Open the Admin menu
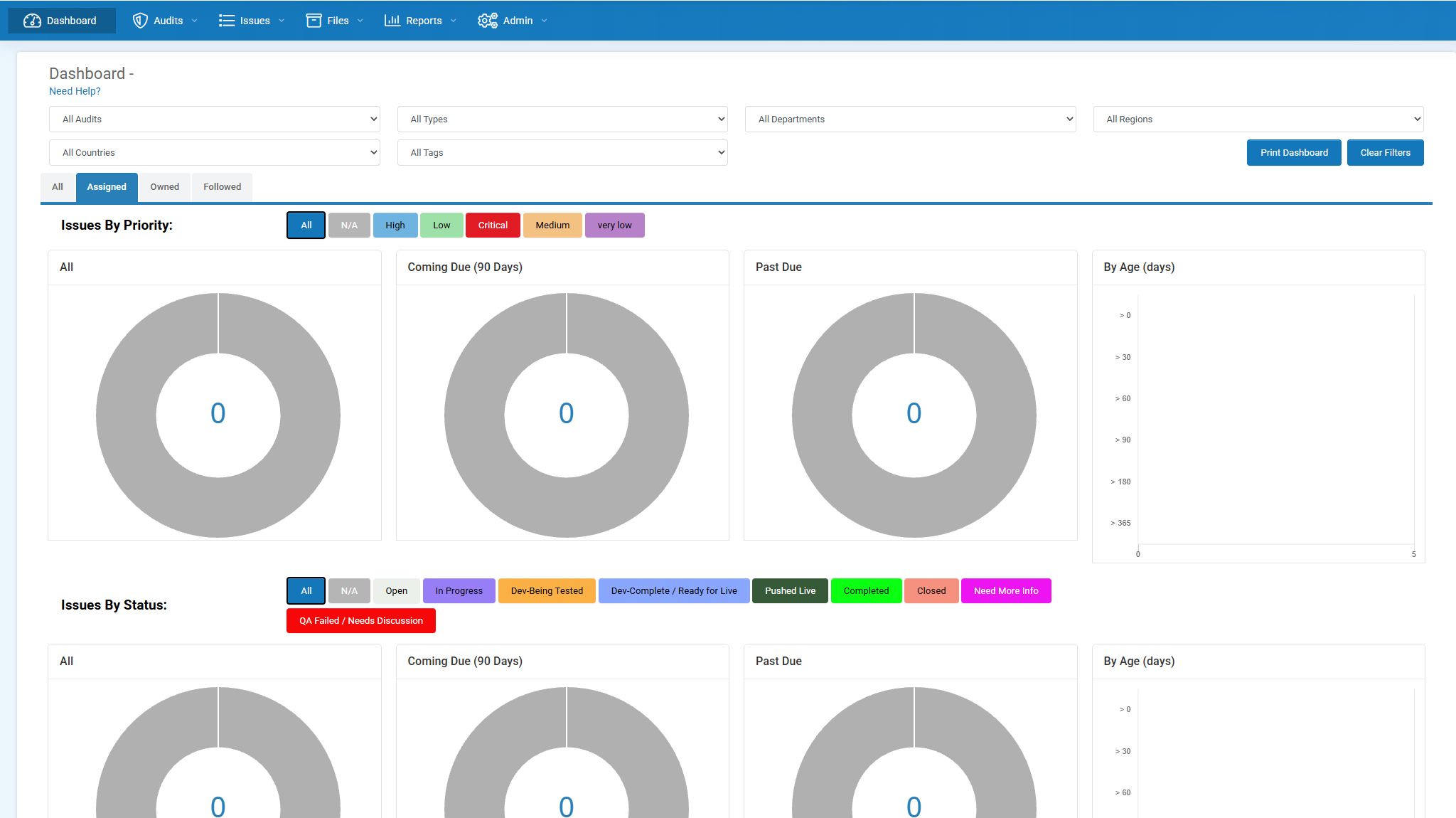Image resolution: width=1456 pixels, height=818 pixels. (x=513, y=21)
